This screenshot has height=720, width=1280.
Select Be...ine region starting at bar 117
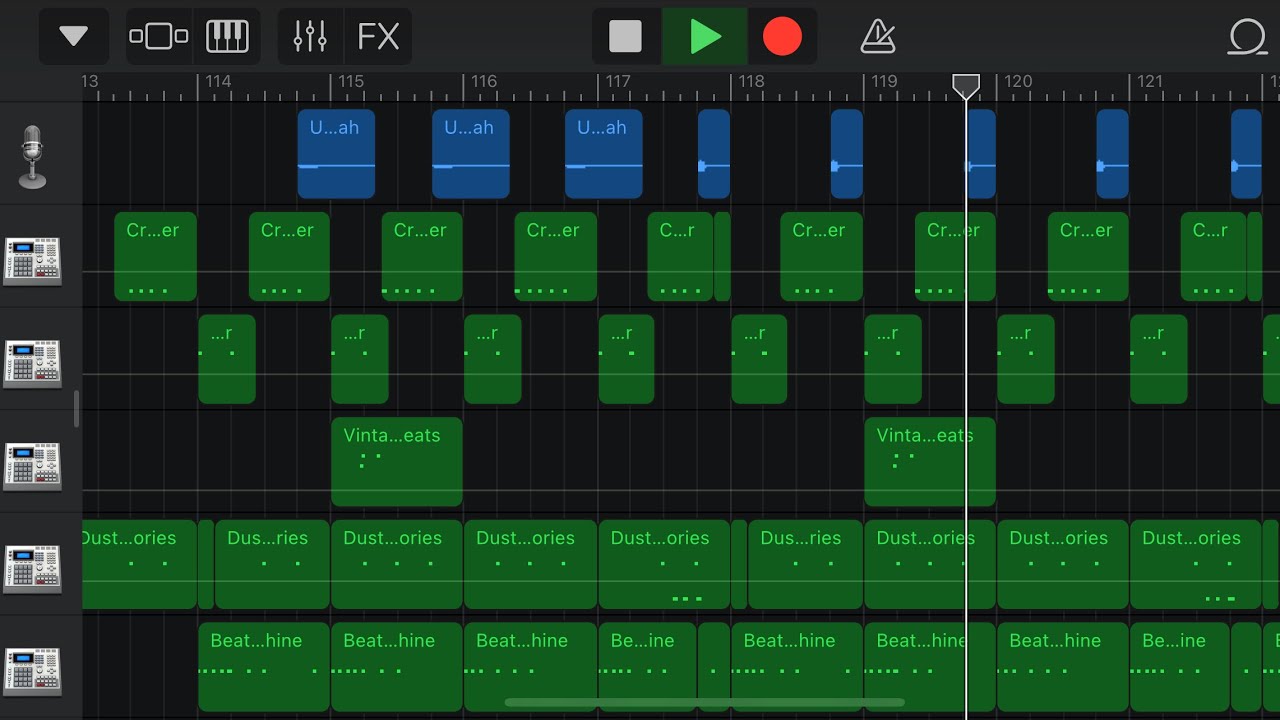(648, 667)
